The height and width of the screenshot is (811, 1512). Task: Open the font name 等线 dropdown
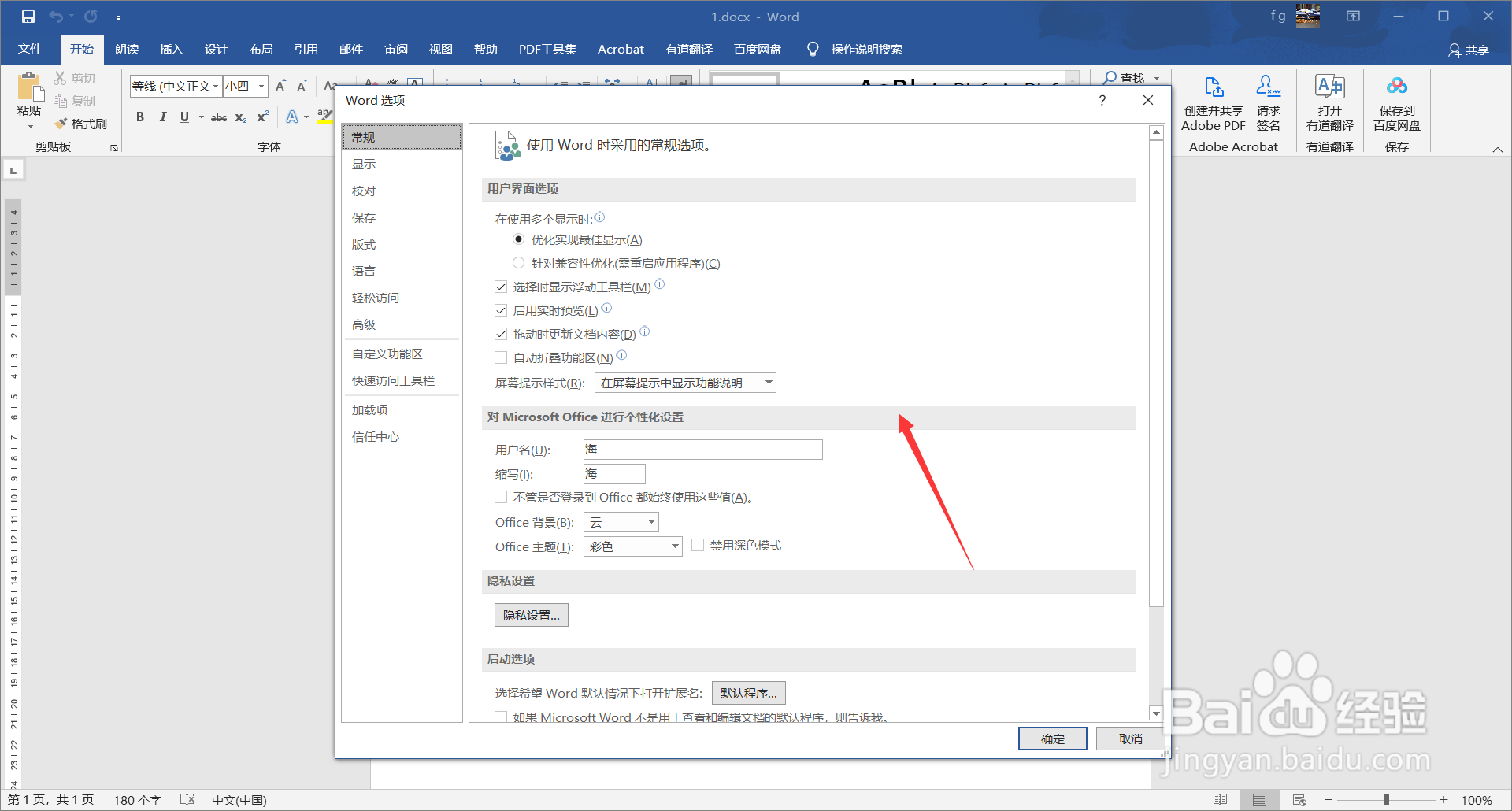coord(215,87)
